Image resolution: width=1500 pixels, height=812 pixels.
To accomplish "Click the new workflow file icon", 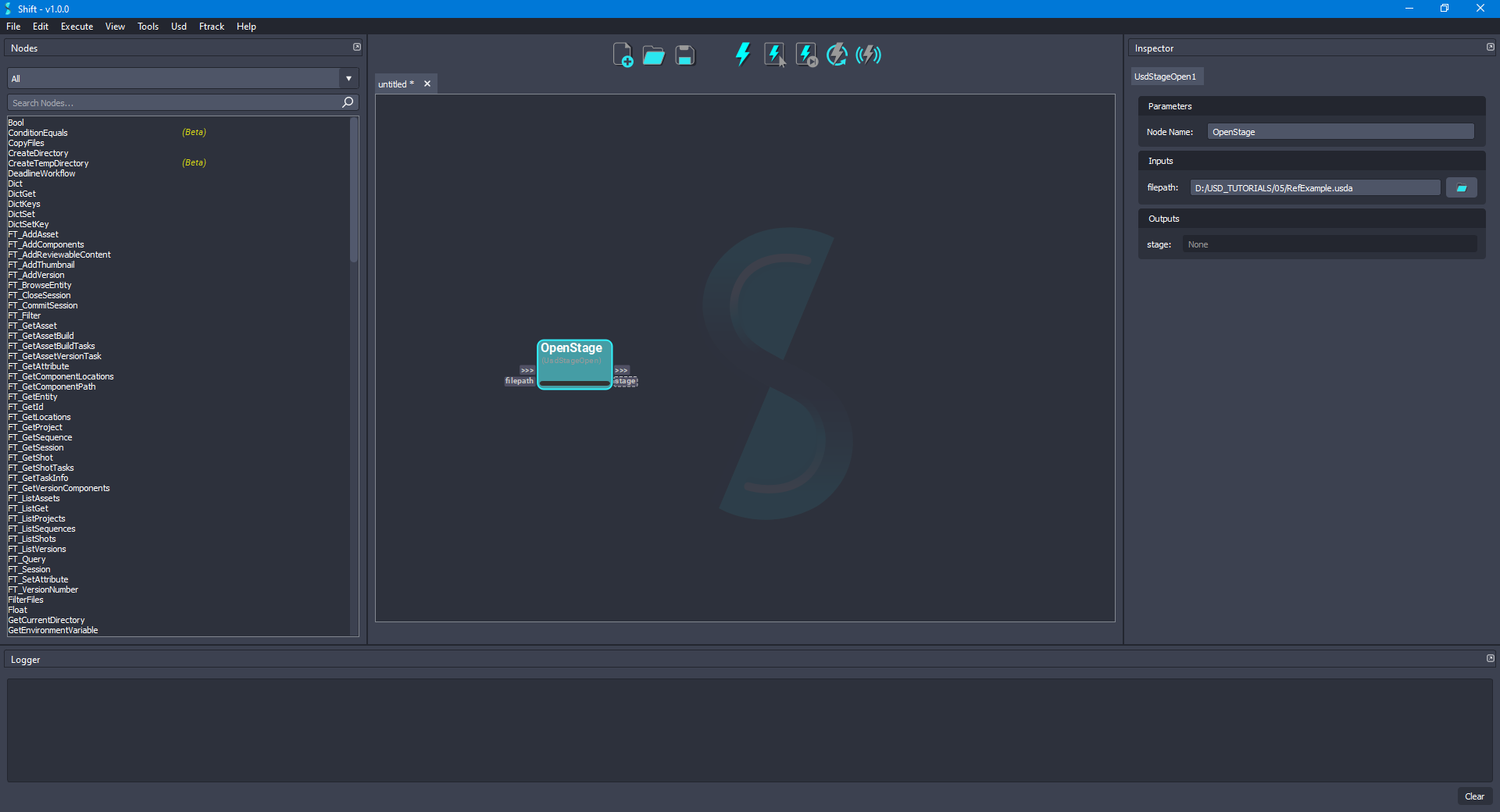I will coord(622,55).
